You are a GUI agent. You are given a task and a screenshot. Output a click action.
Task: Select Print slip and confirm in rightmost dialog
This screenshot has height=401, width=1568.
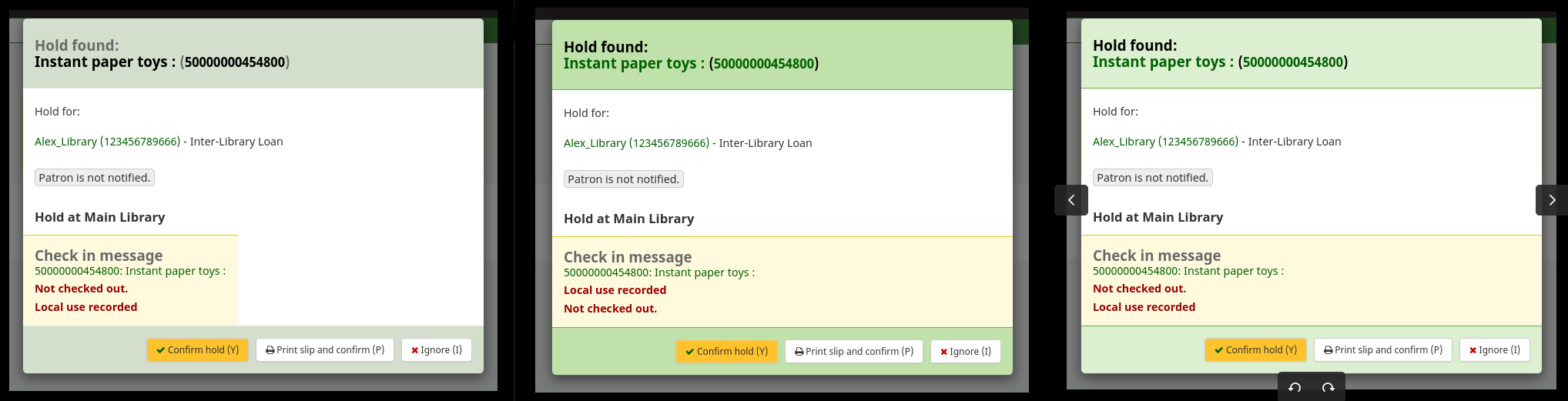(x=1383, y=349)
